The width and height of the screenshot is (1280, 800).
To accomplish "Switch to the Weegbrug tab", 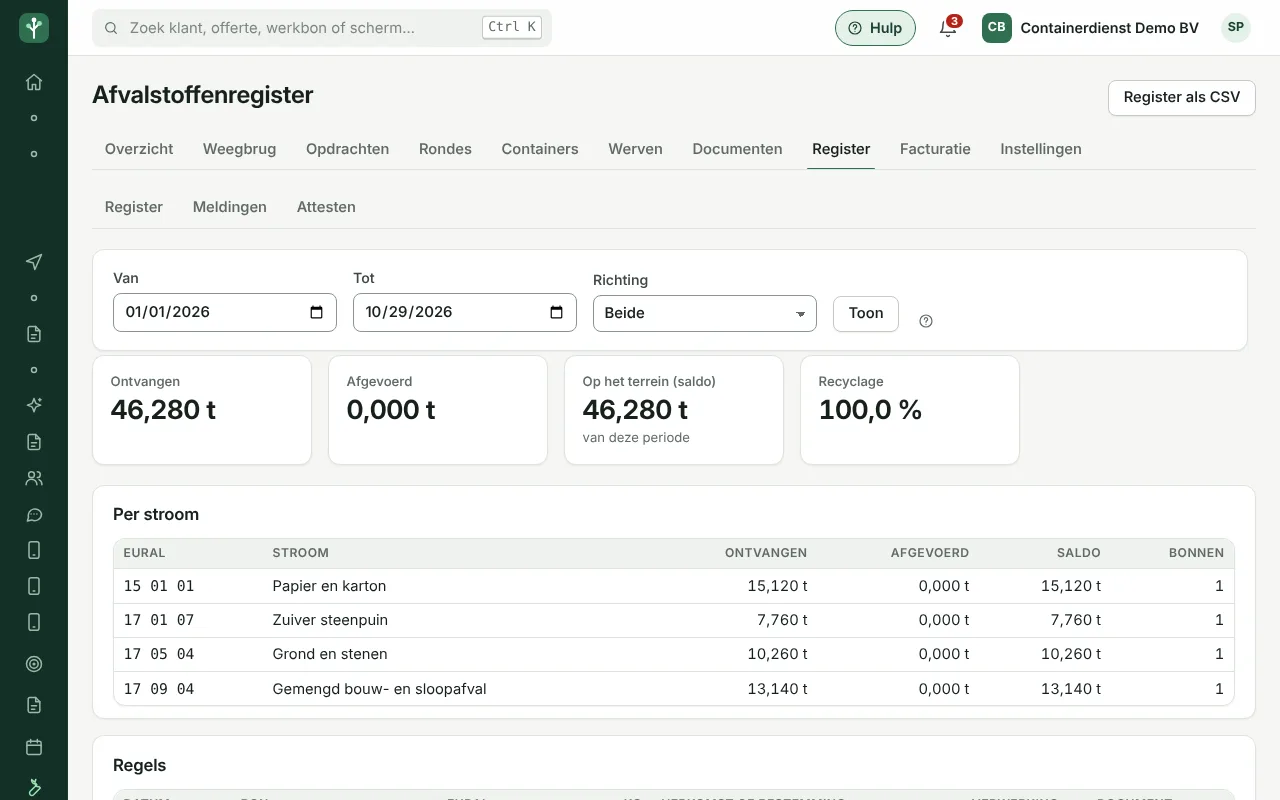I will tap(239, 149).
